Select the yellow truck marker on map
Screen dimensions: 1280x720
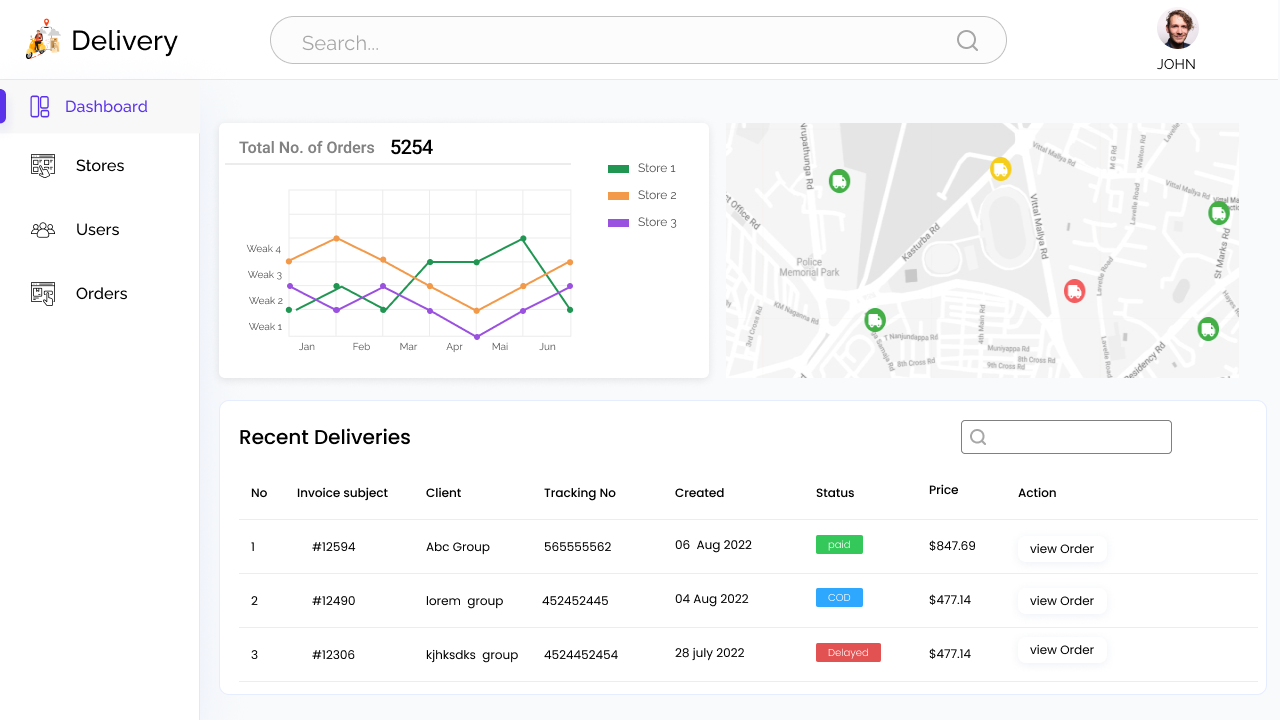coord(1000,169)
